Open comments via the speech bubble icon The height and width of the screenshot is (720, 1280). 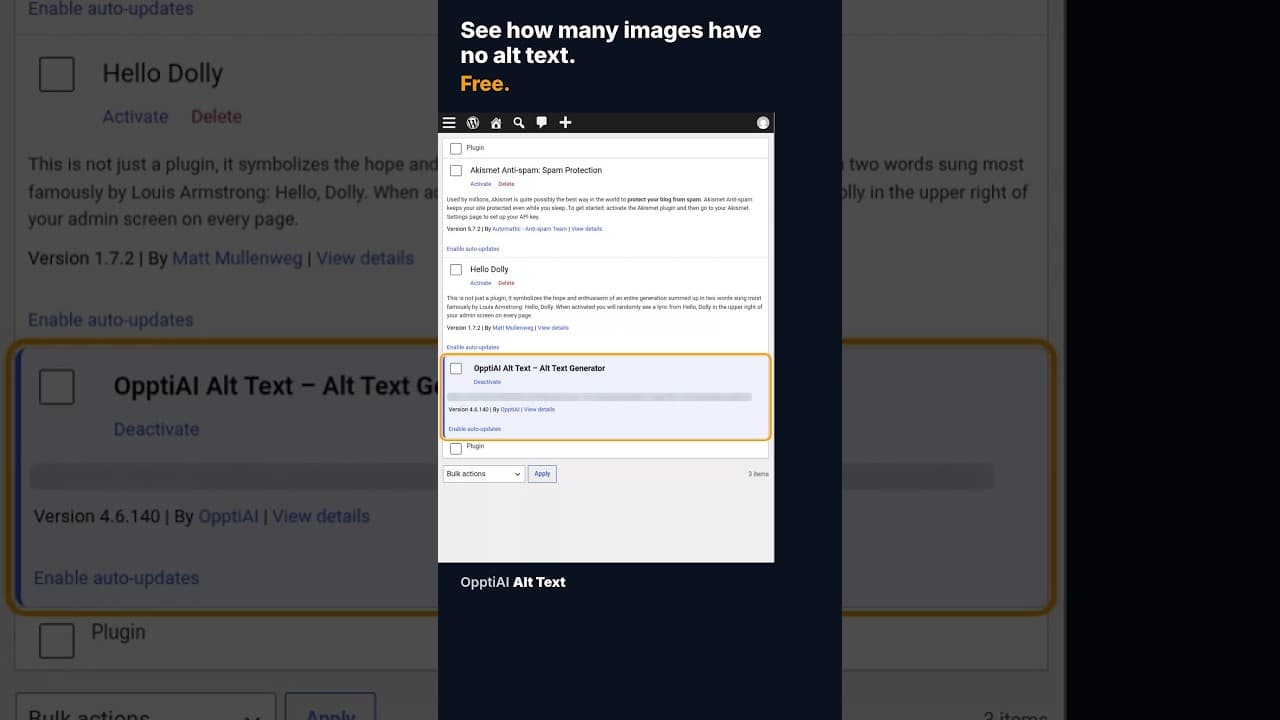[542, 123]
